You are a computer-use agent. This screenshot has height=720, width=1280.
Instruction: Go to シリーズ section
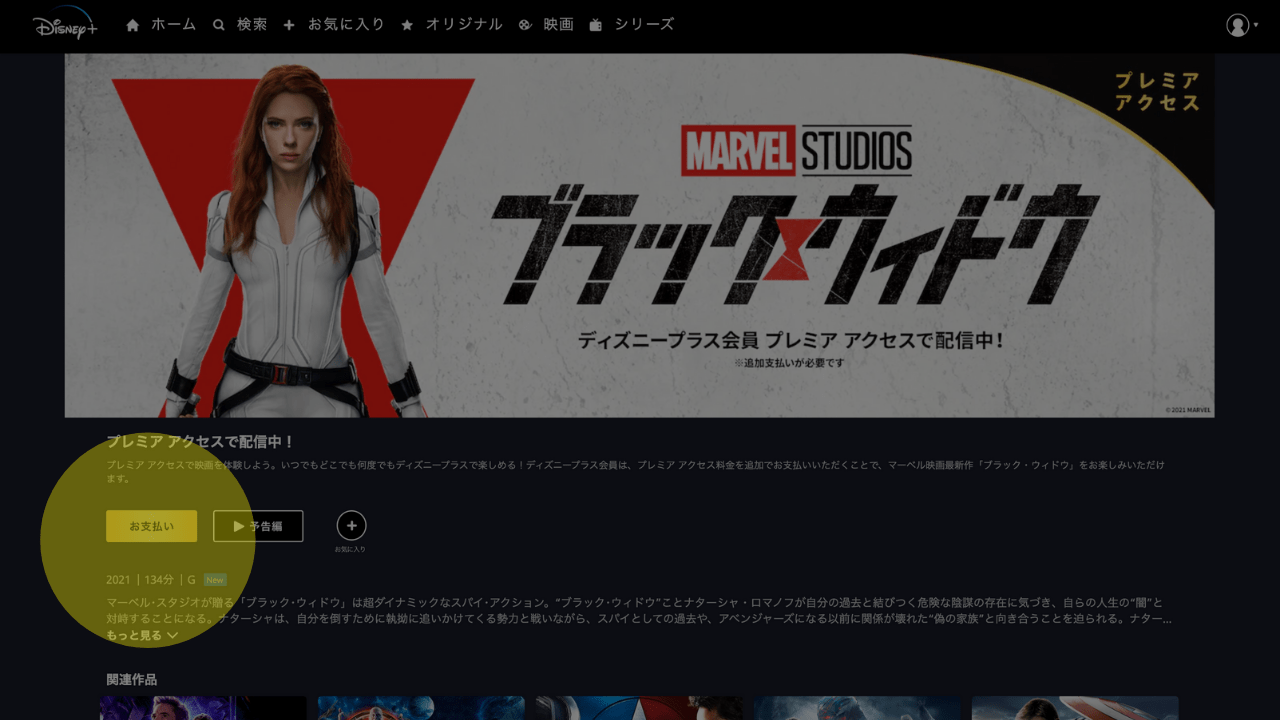632,24
